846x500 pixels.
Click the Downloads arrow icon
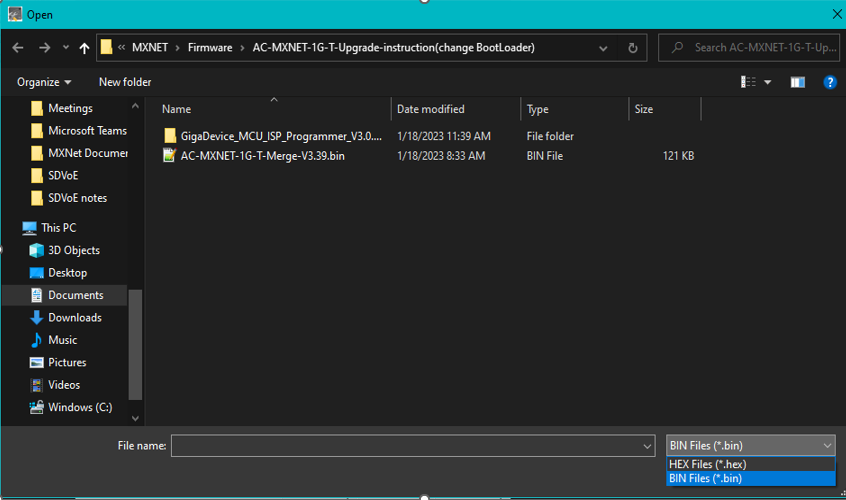click(x=37, y=318)
